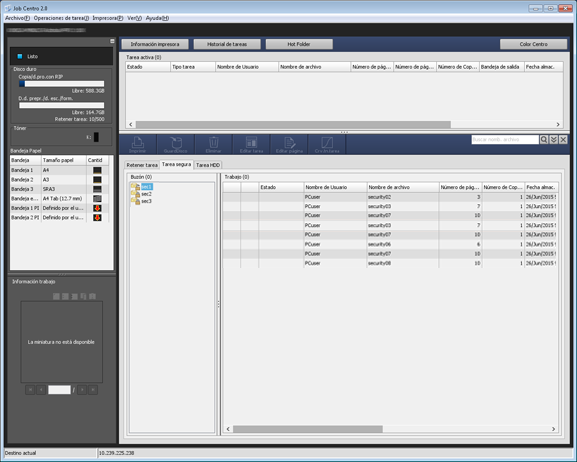Go to next thumbnail page
The width and height of the screenshot is (577, 462).
82,389
